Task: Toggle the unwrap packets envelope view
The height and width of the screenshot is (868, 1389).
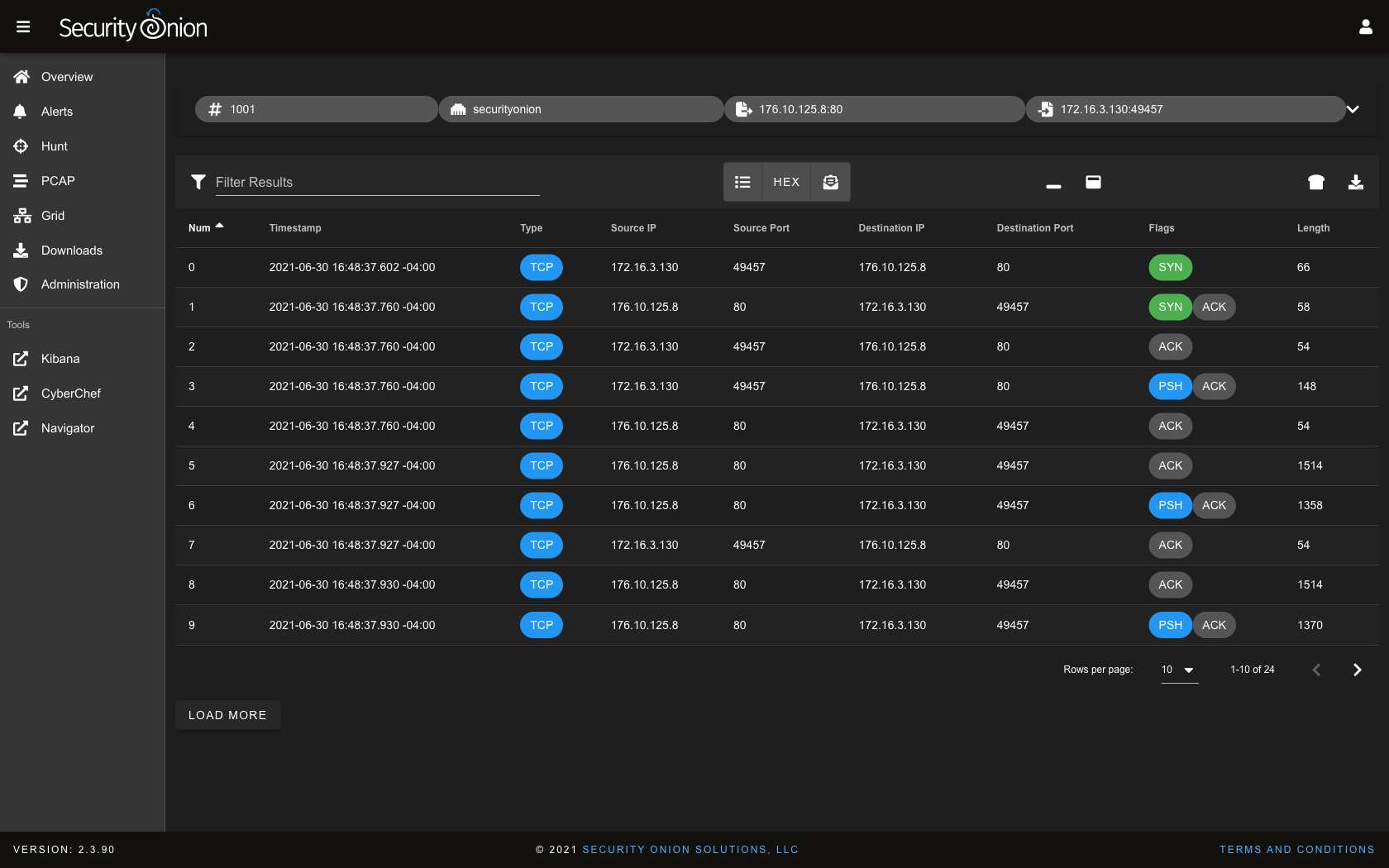Action: [x=830, y=182]
